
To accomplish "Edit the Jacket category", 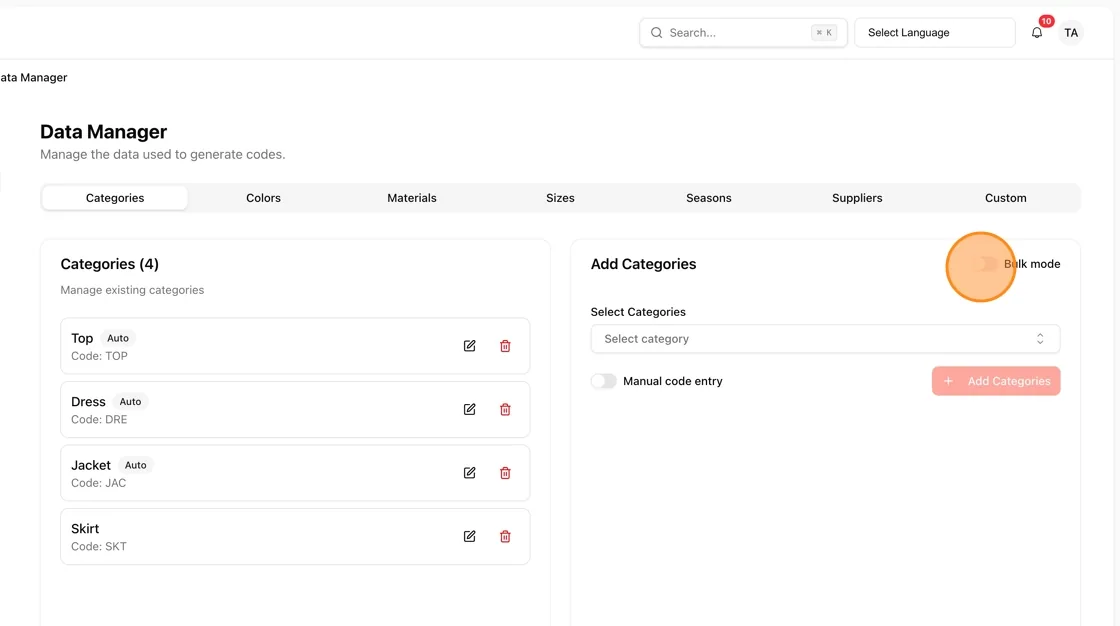I will tap(469, 473).
